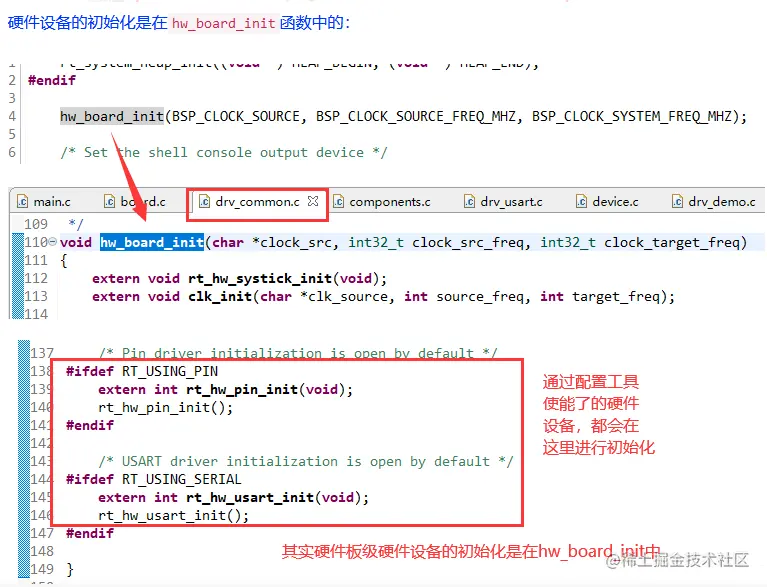Click the clock_target_freq parameter
Screen dimensions: 767x587
pos(671,242)
